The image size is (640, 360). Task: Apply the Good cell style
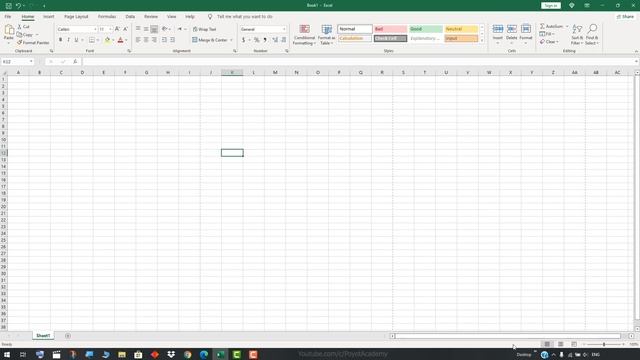426,29
